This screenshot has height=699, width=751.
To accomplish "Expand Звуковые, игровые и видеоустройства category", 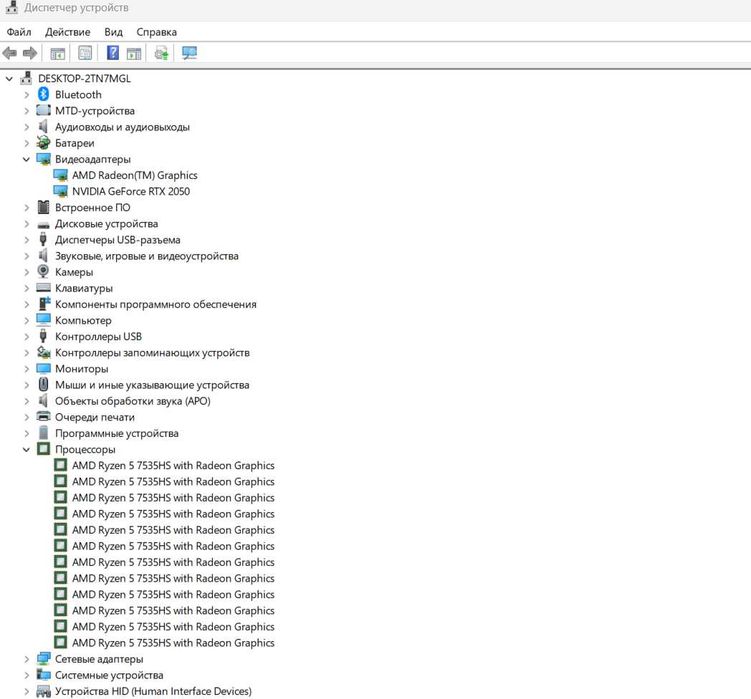I will [x=26, y=256].
